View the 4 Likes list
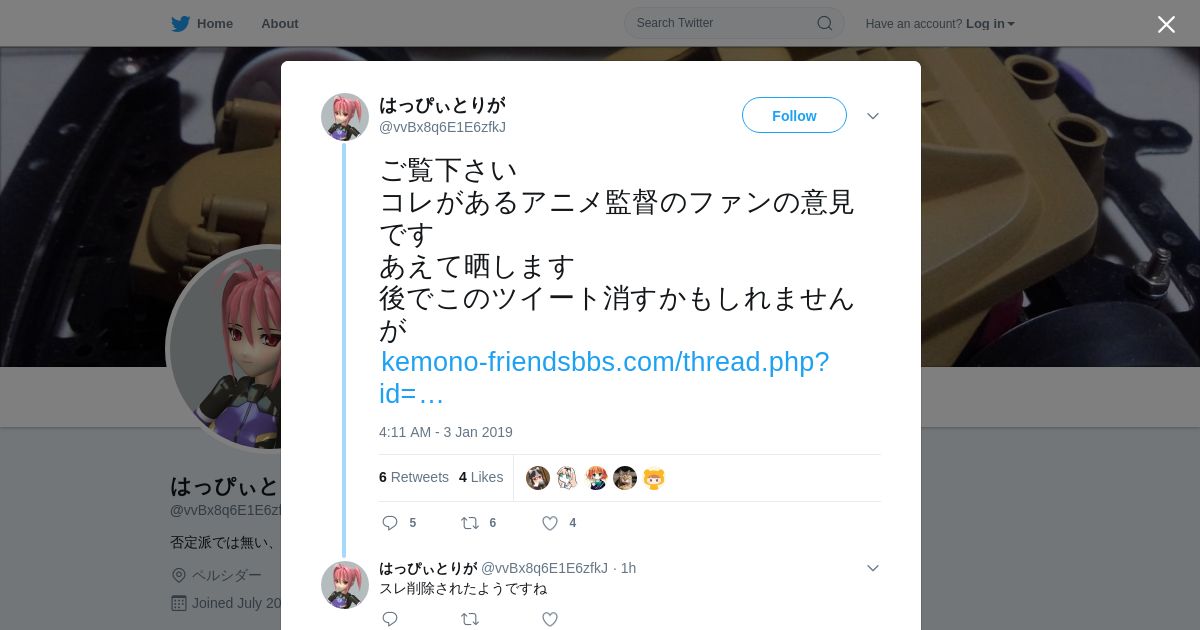Viewport: 1200px width, 630px height. (x=481, y=477)
